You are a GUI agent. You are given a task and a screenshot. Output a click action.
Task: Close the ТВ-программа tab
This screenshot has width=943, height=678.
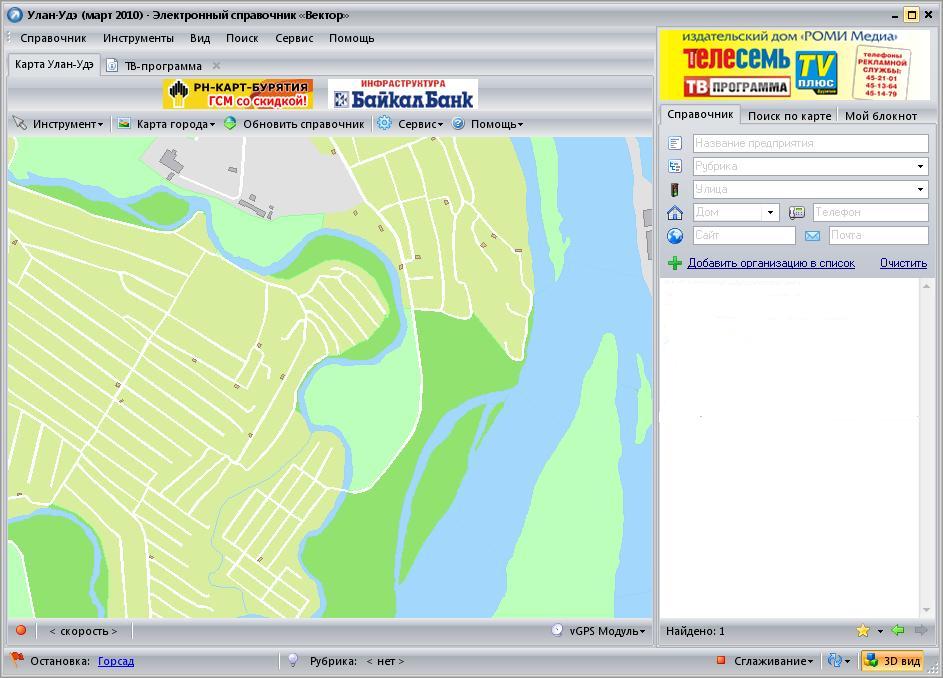click(x=216, y=66)
